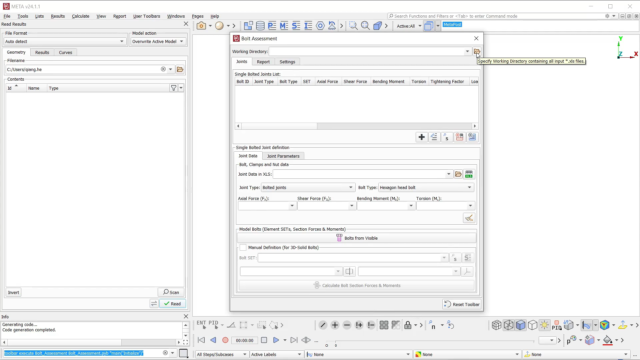This screenshot has width=640, height=360.
Task: Click the Scan button
Action: (171, 292)
